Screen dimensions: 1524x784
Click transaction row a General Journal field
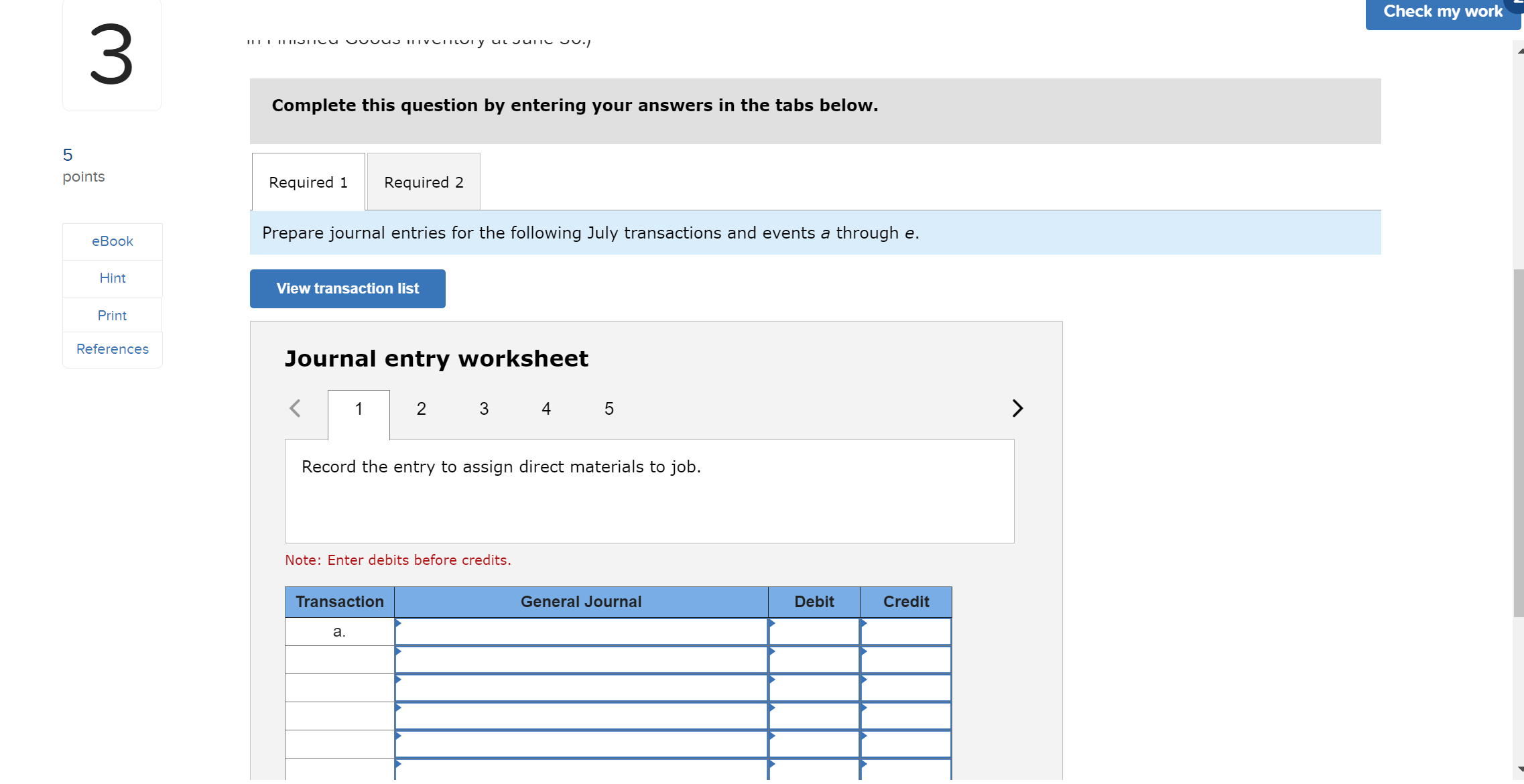tap(582, 631)
